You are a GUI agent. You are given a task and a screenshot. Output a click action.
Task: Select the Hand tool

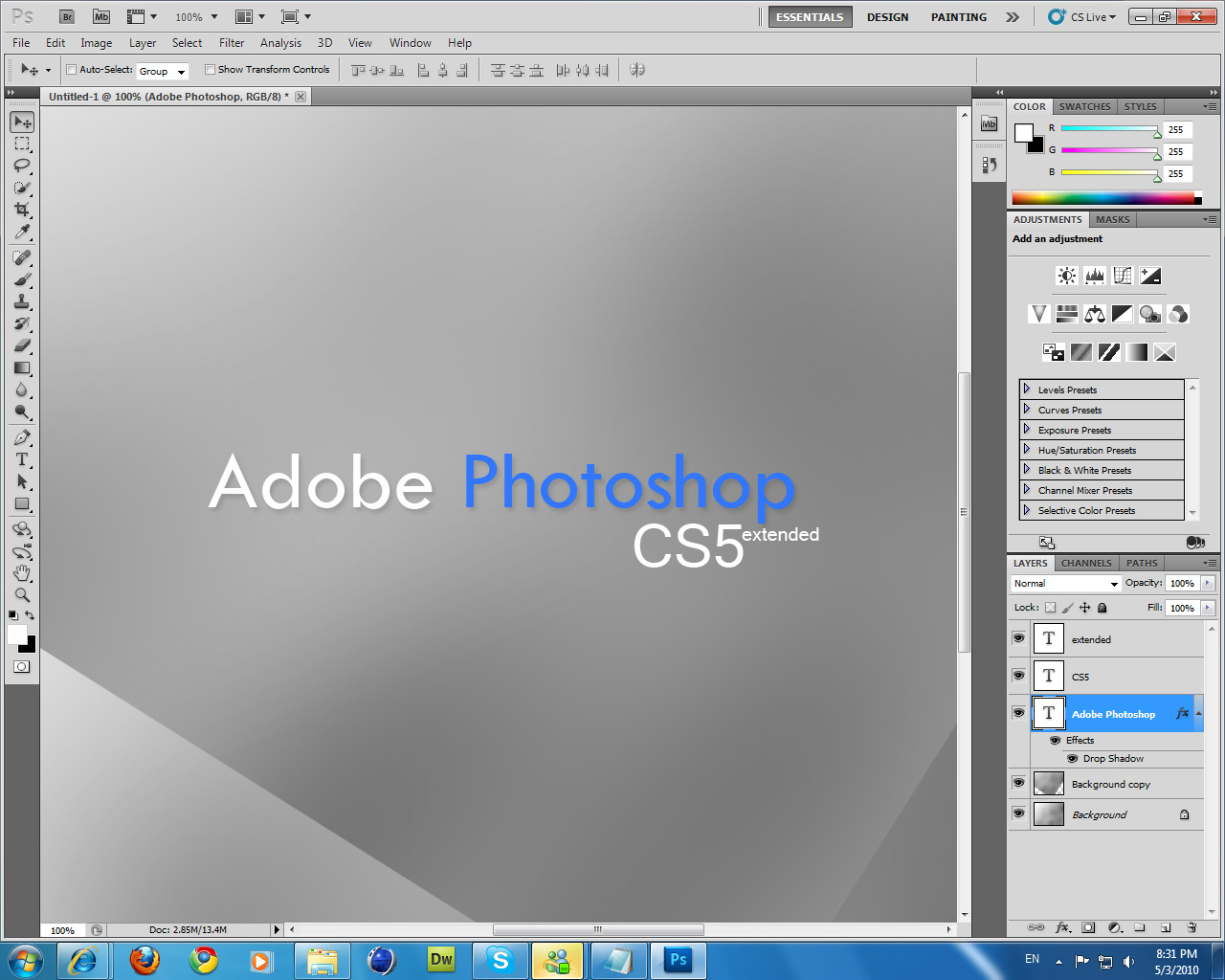click(22, 572)
